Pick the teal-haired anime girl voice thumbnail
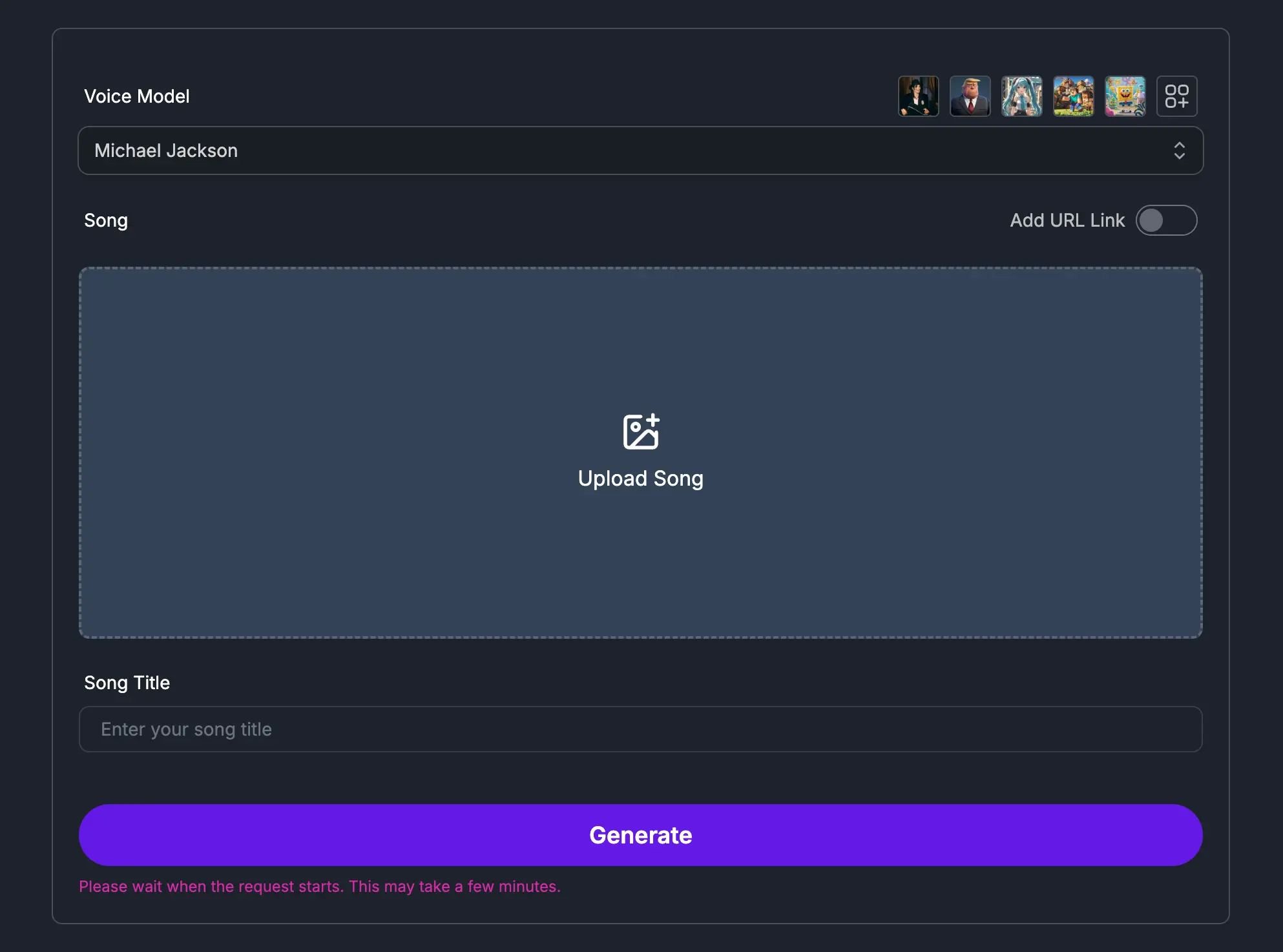Image resolution: width=1283 pixels, height=952 pixels. (1021, 96)
